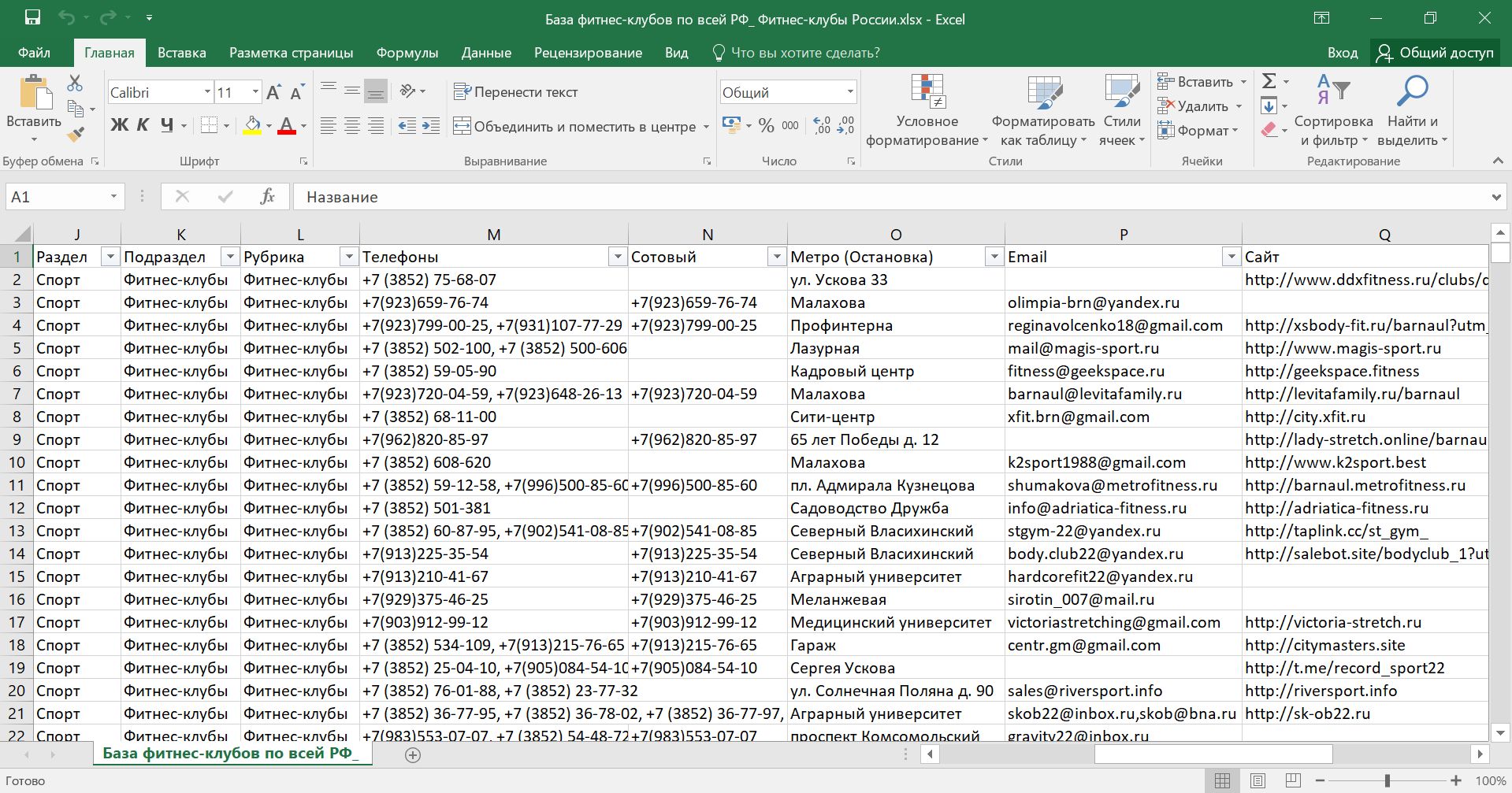Click the Percent Style icon

coord(766,126)
